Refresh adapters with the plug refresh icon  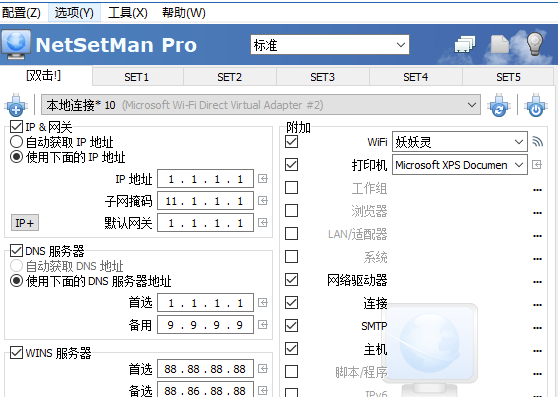(499, 105)
